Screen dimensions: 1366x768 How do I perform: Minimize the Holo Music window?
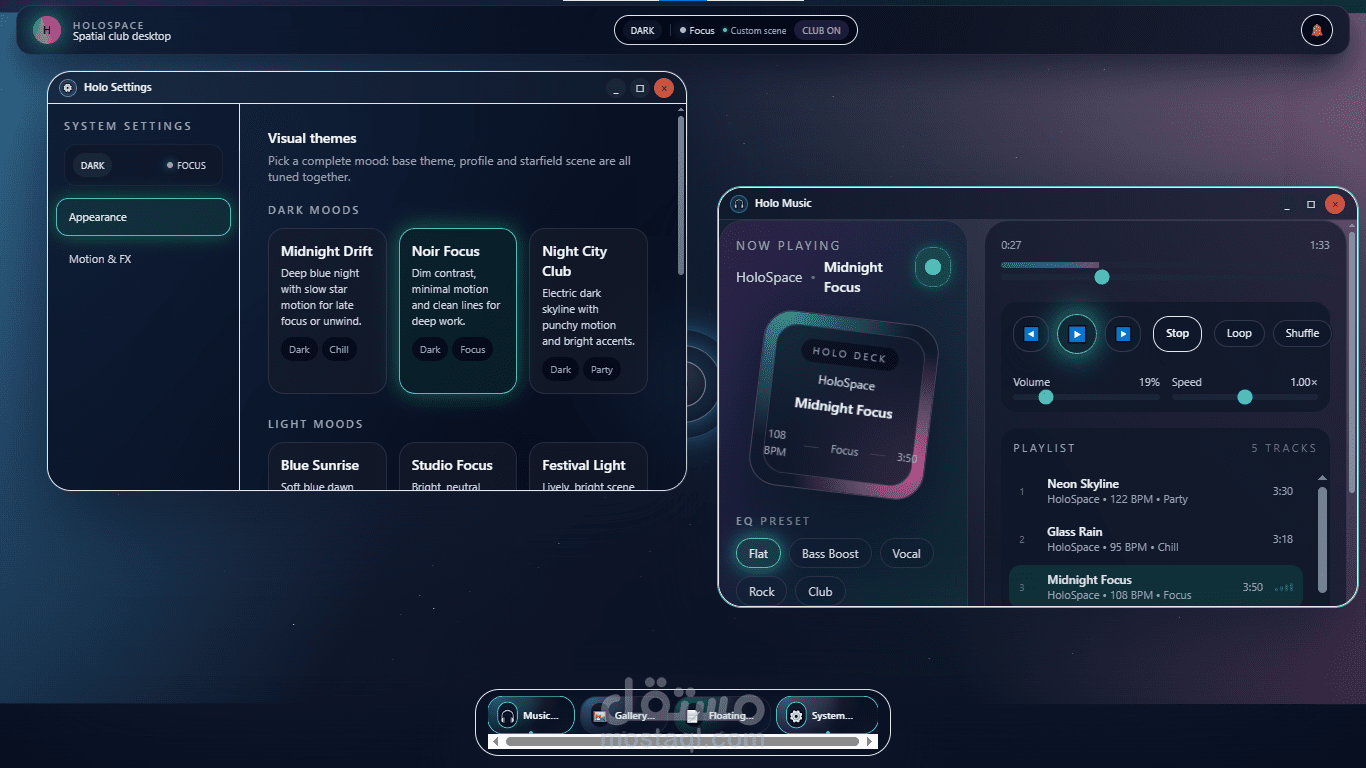tap(1288, 204)
